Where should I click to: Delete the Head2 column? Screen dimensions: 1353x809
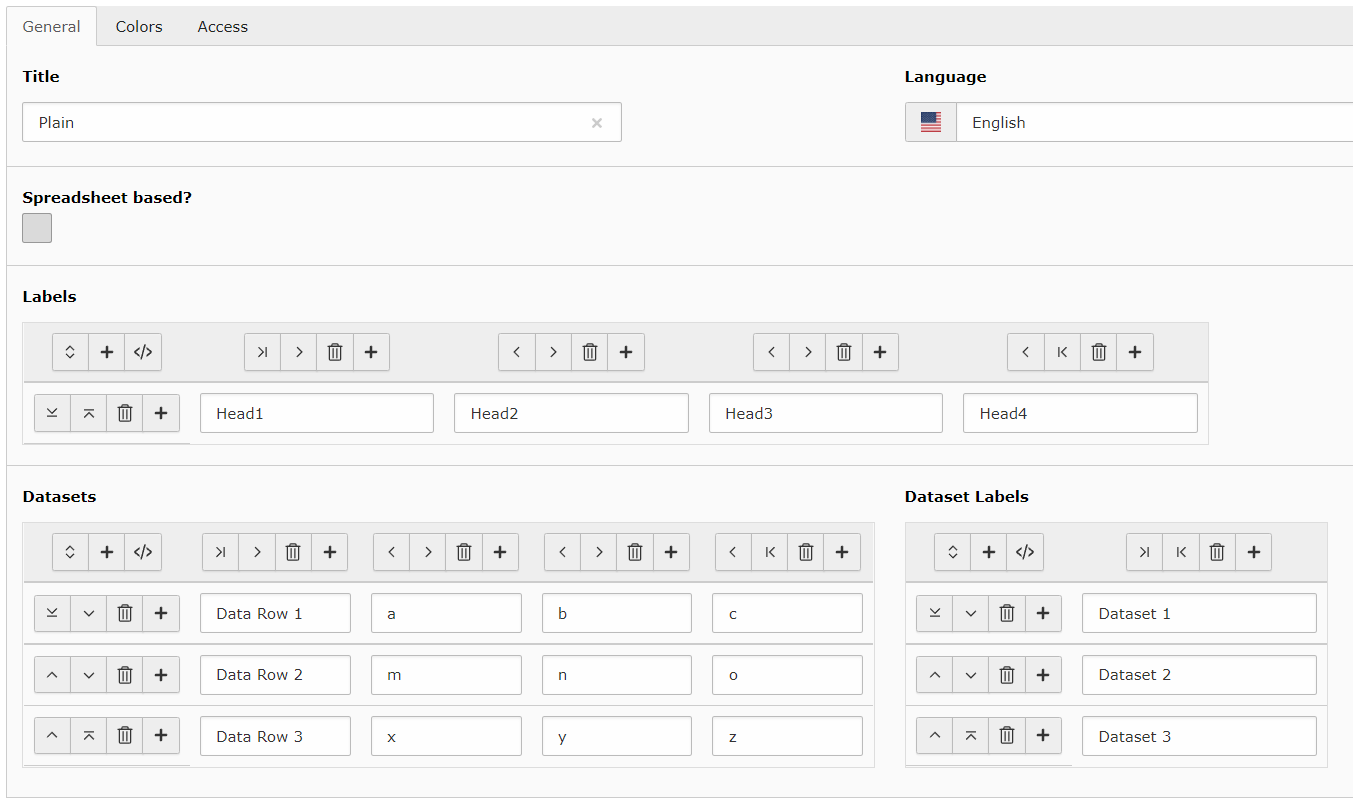click(589, 352)
